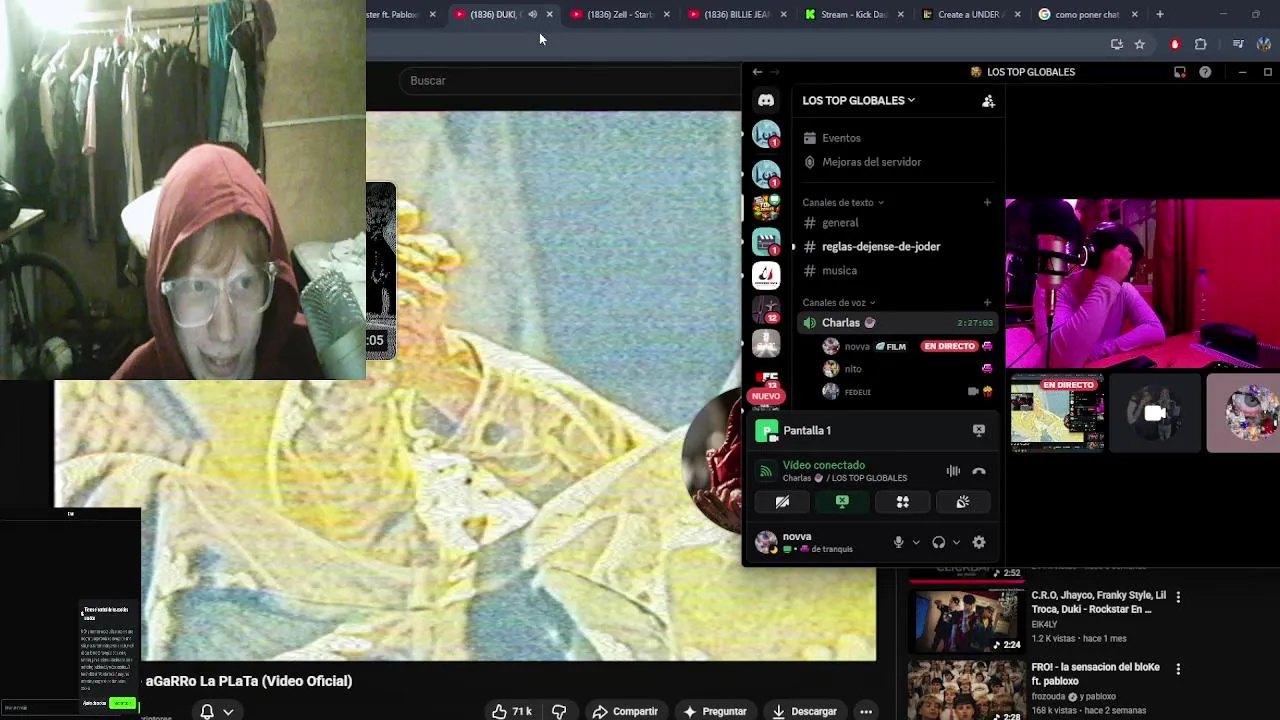The width and height of the screenshot is (1280, 720).
Task: Toggle the notification bell for the channel
Action: 207,711
